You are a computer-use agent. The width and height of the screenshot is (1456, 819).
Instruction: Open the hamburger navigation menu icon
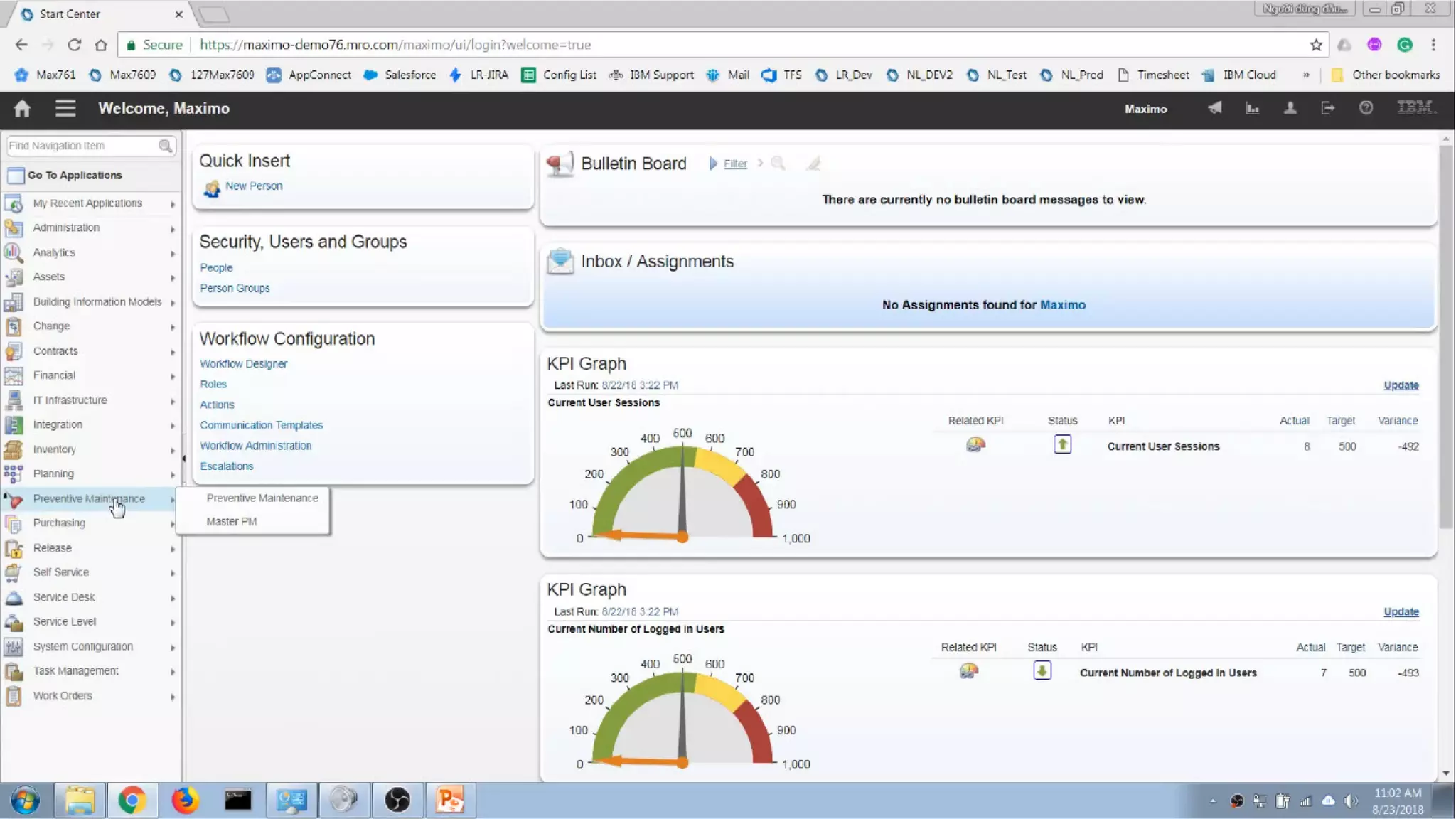click(x=65, y=108)
